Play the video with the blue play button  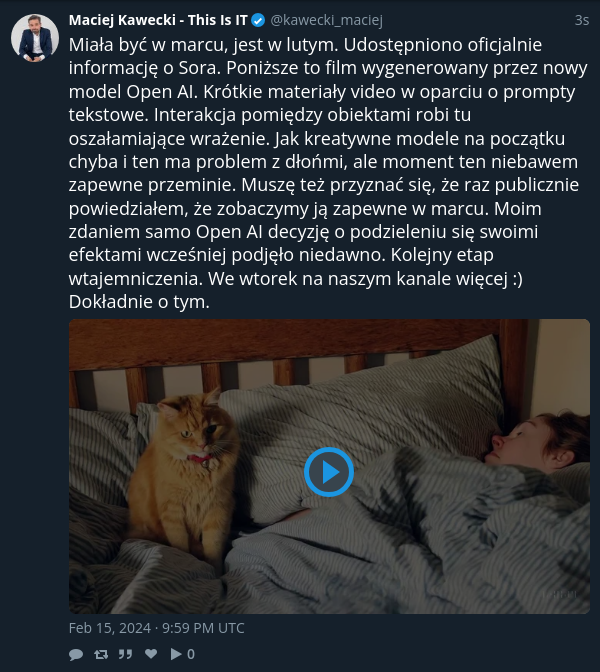pos(329,472)
